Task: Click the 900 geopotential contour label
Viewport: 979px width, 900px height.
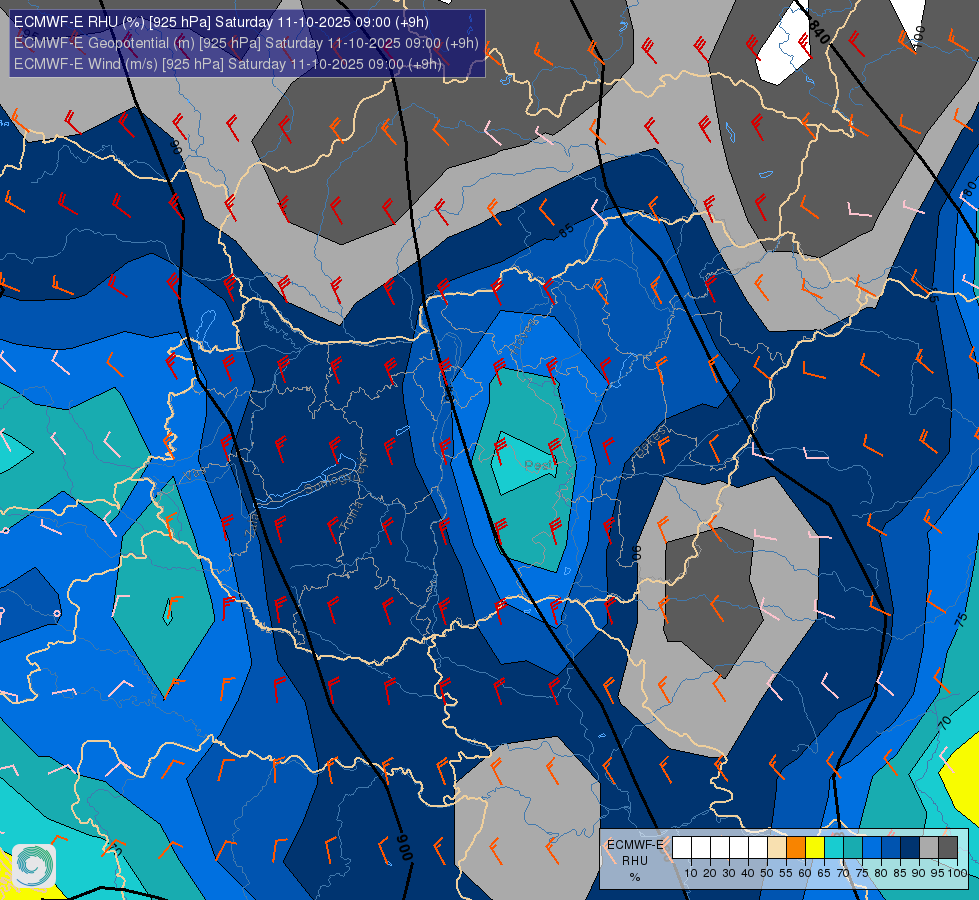Action: click(405, 847)
